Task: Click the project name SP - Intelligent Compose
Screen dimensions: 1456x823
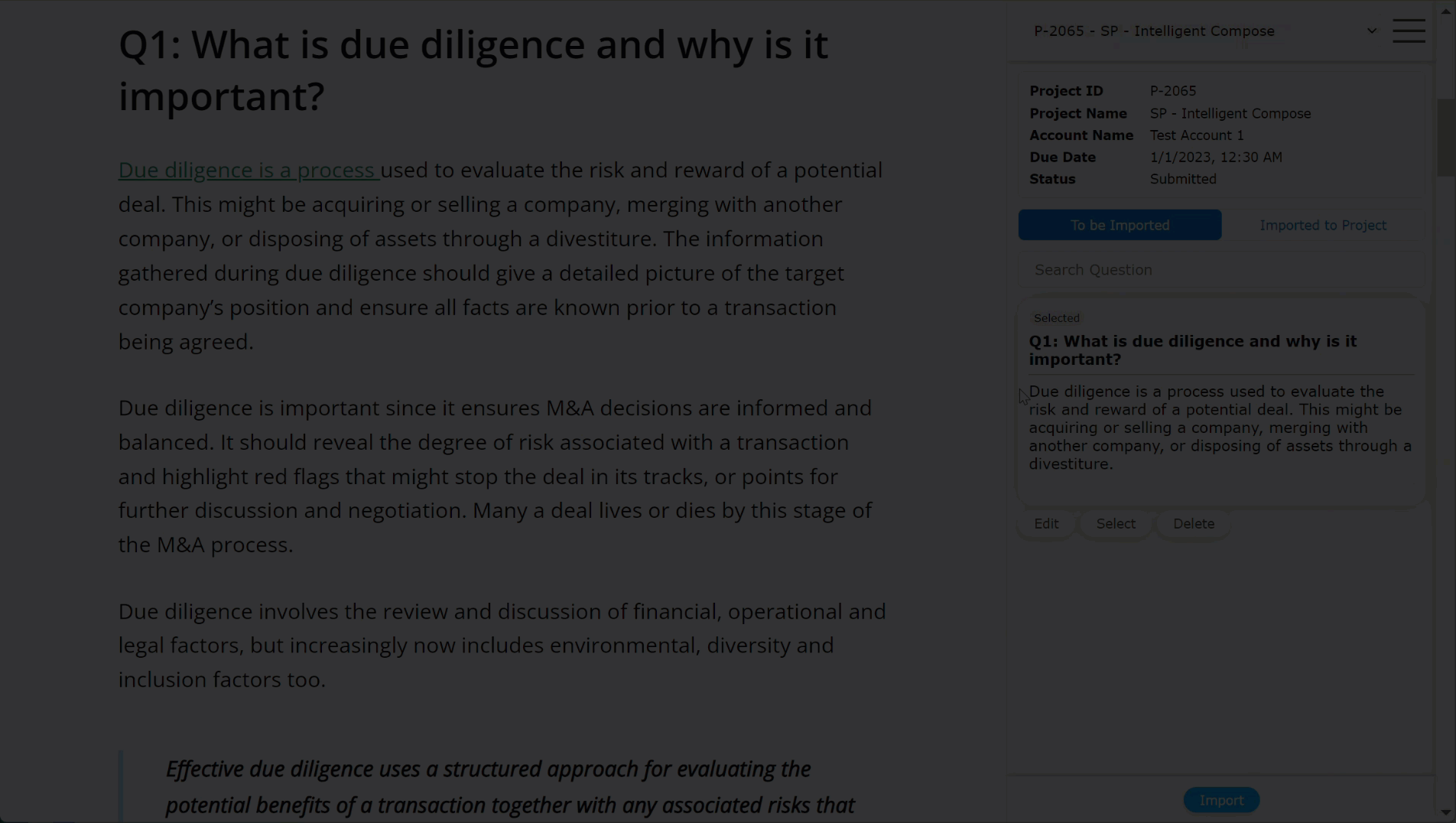Action: pos(1230,113)
